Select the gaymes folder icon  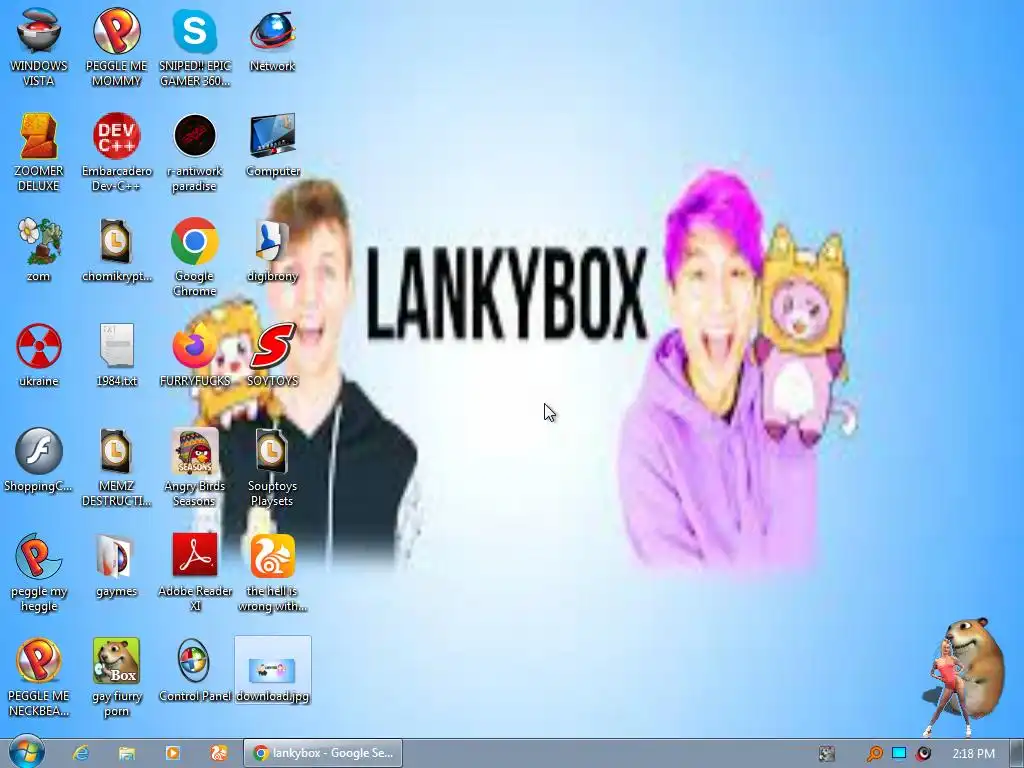click(116, 566)
